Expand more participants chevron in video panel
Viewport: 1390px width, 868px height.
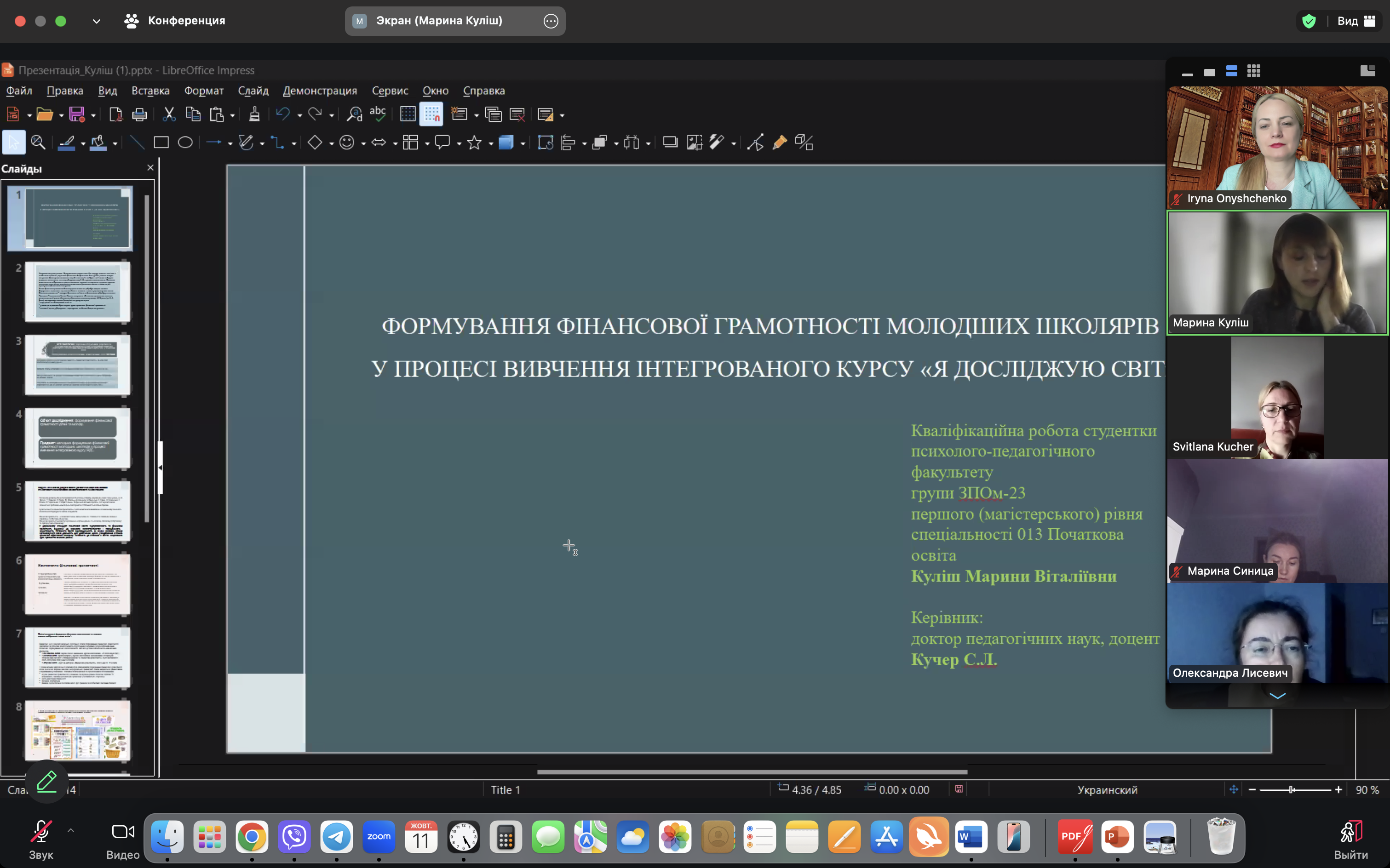coord(1277,696)
